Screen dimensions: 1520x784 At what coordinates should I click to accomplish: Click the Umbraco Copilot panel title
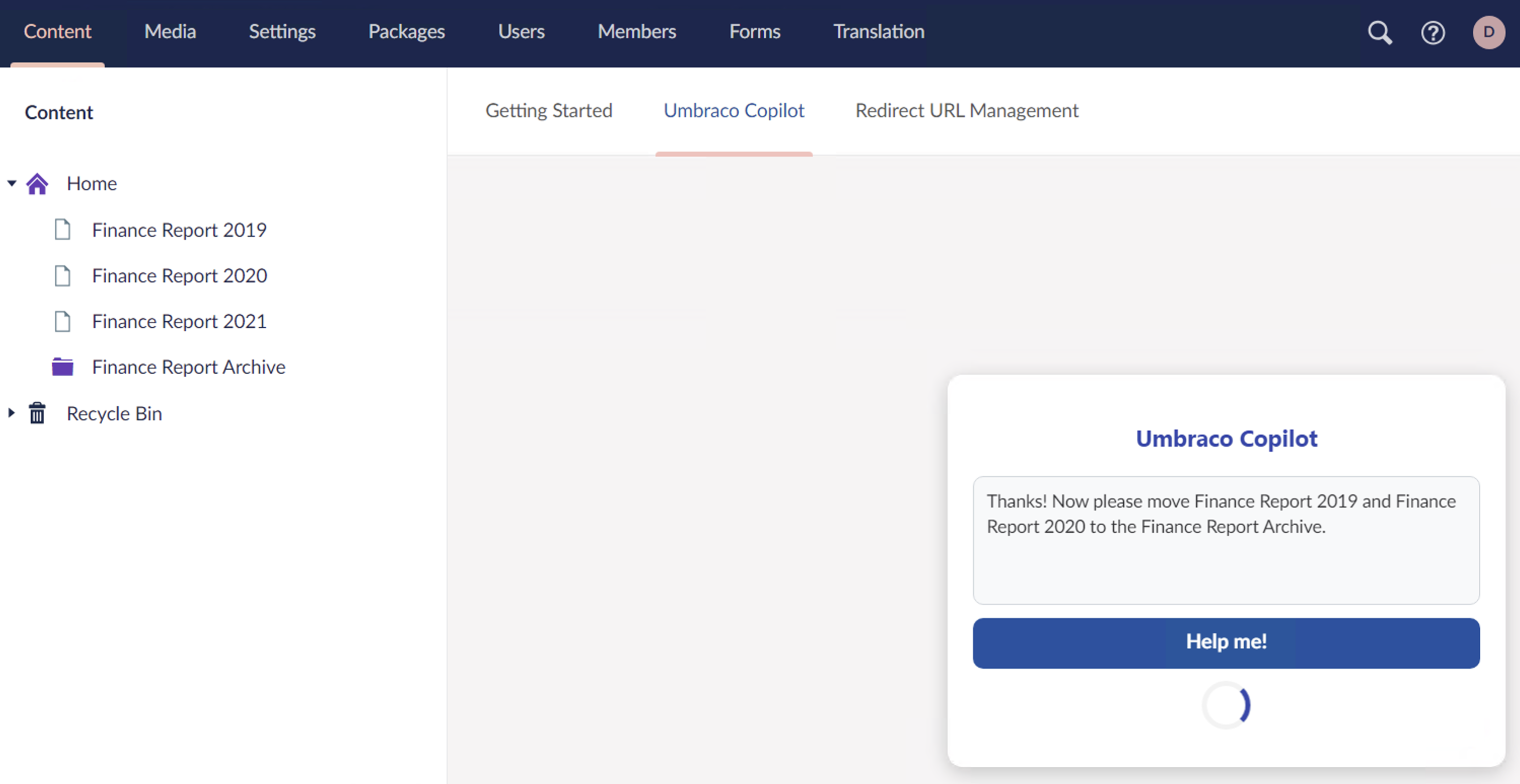1226,439
